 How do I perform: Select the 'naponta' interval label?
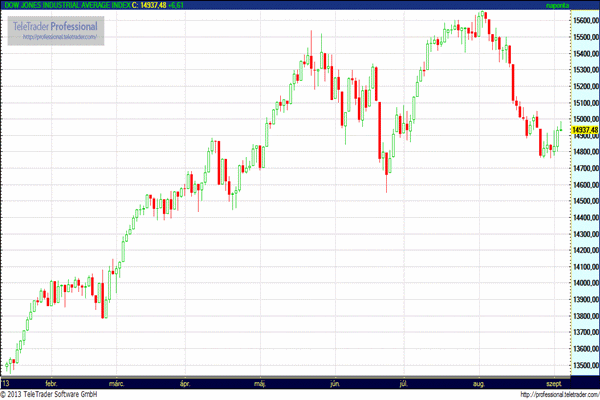585,5
